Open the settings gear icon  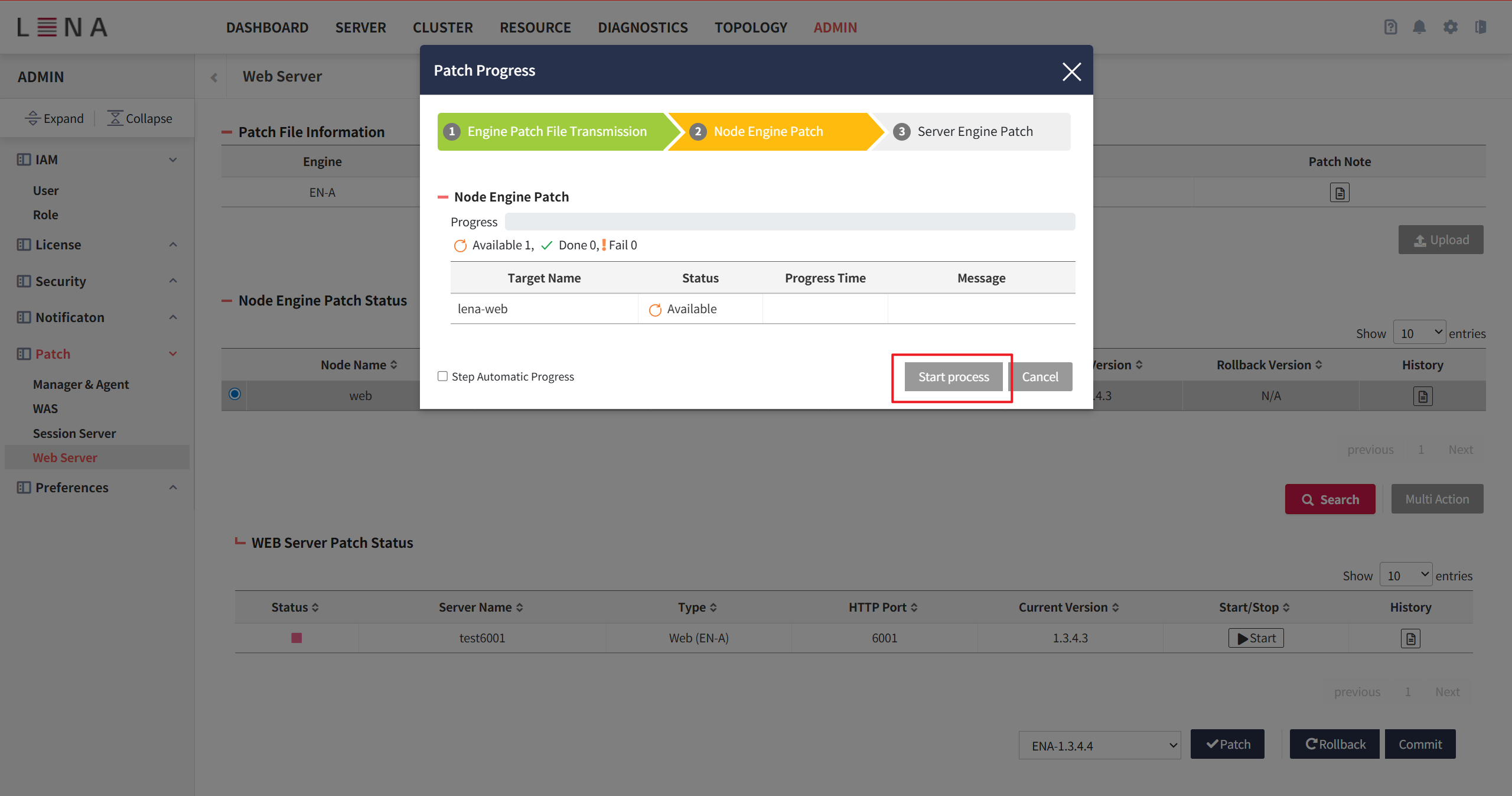pos(1450,27)
